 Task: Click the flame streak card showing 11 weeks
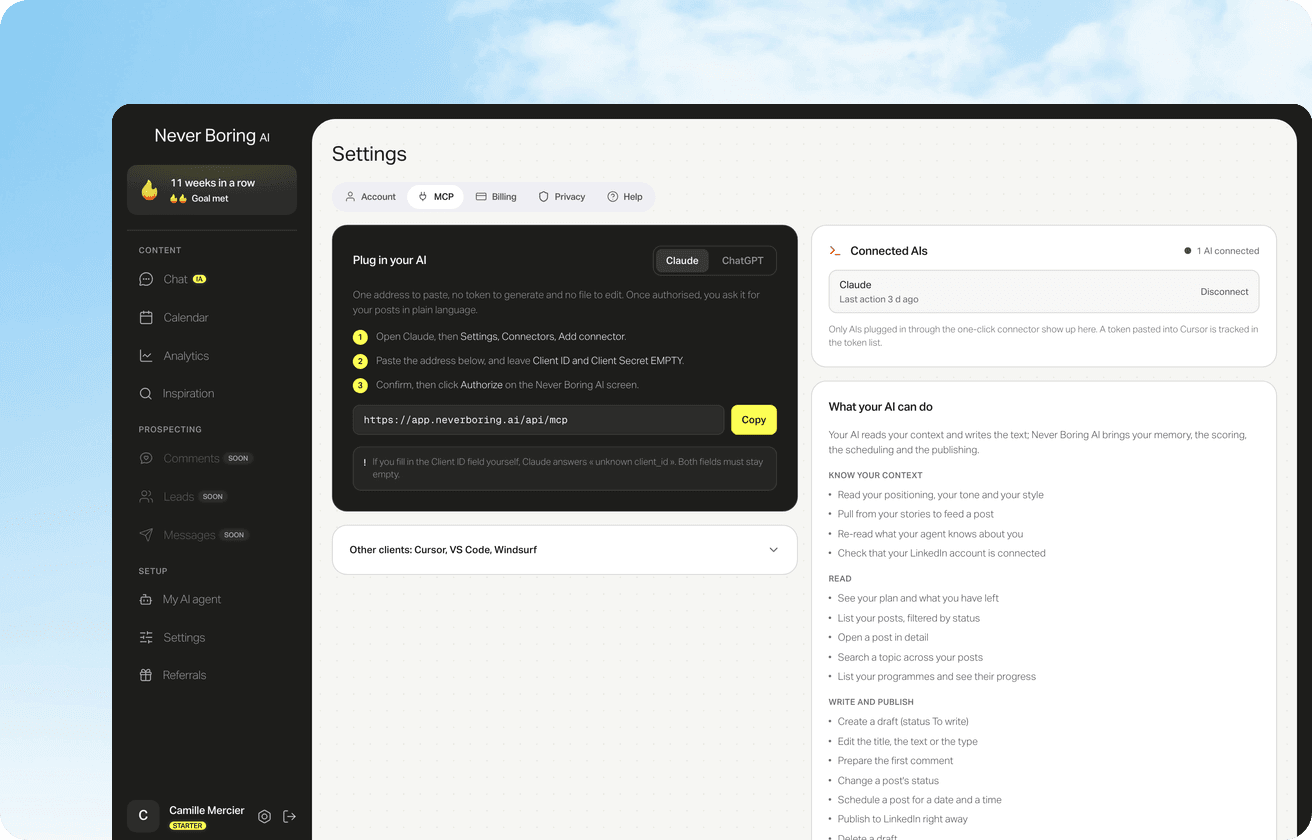pos(212,190)
